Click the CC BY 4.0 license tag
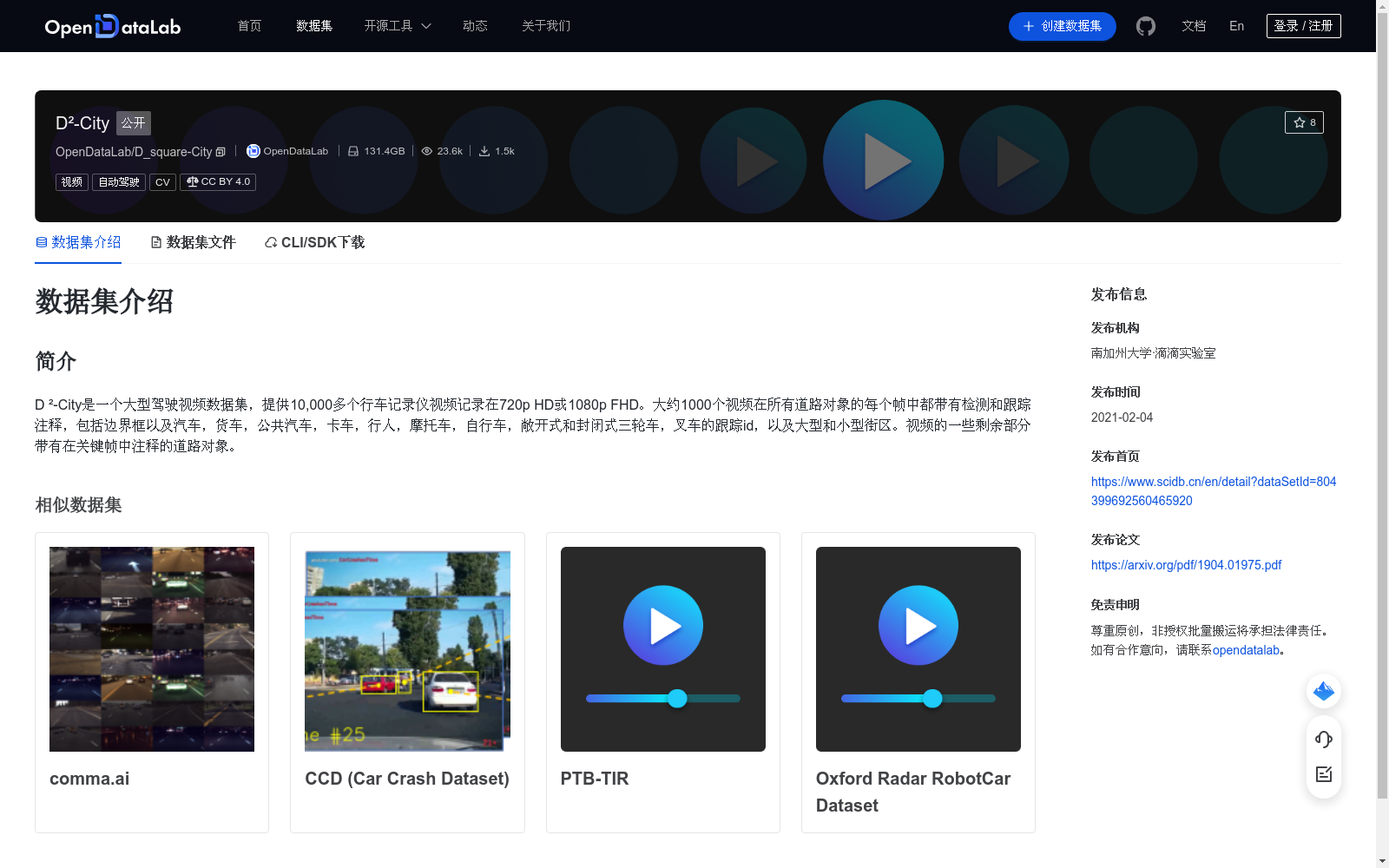Viewport: 1389px width, 868px height. coord(218,181)
